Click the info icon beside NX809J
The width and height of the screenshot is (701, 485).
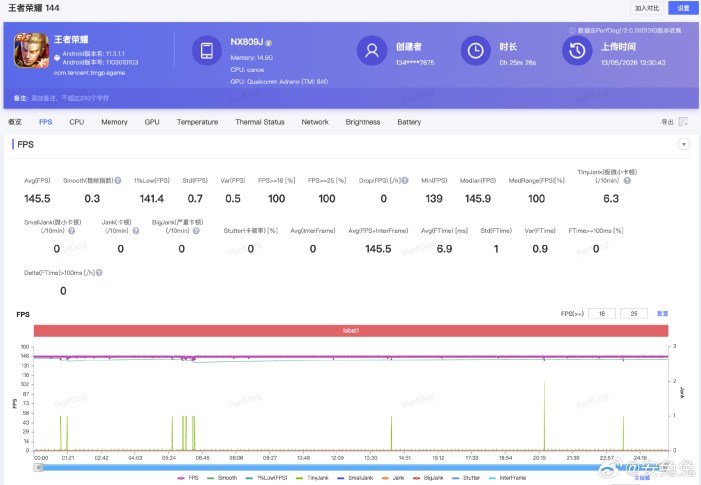269,43
